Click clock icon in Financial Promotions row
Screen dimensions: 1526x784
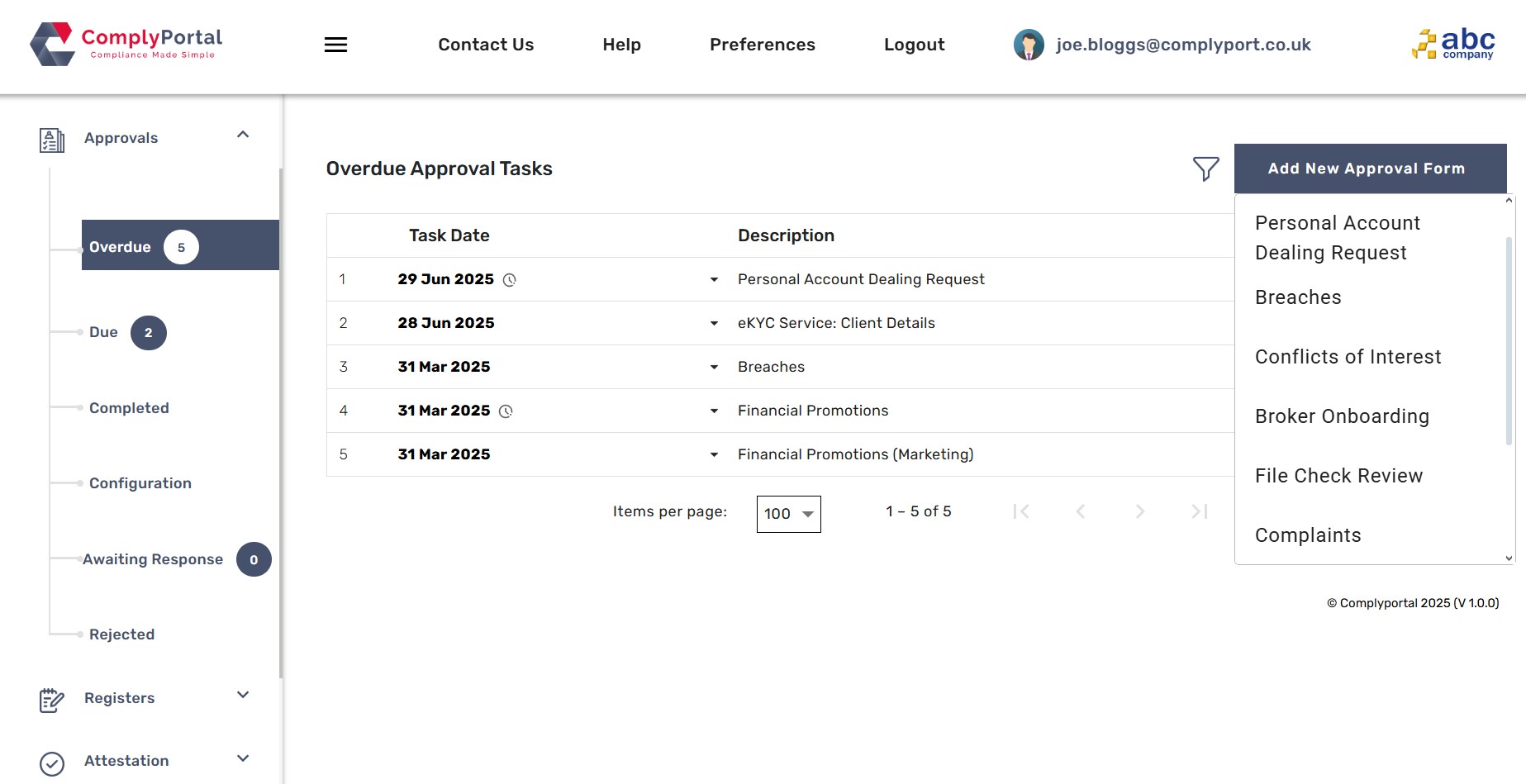tap(506, 411)
